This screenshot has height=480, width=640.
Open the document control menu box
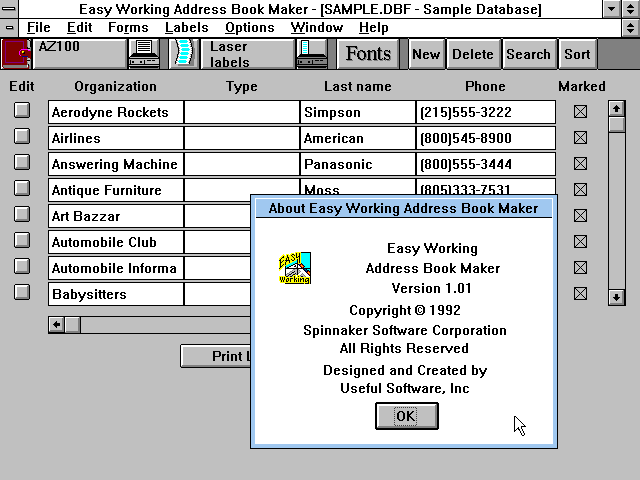(x=9, y=28)
